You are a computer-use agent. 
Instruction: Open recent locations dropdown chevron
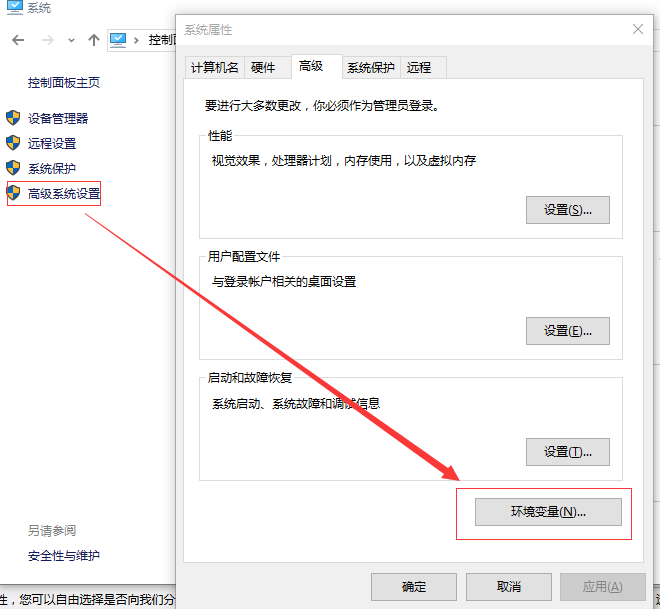click(71, 40)
